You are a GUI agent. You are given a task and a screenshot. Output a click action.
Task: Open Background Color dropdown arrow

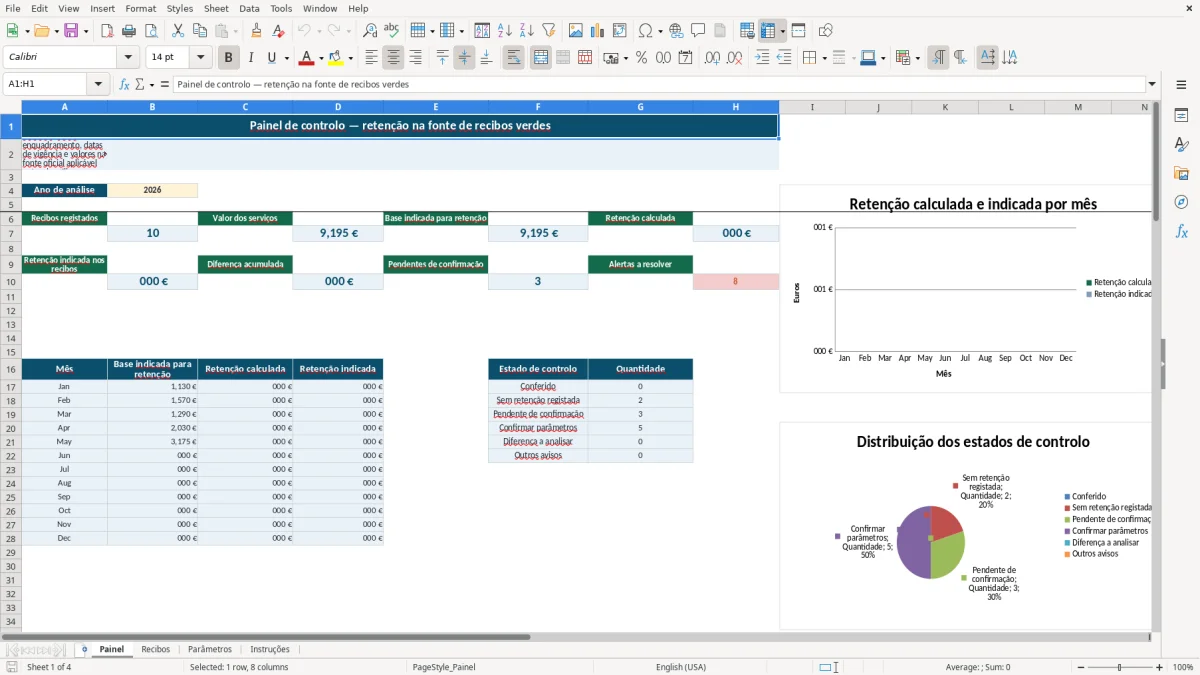click(350, 58)
